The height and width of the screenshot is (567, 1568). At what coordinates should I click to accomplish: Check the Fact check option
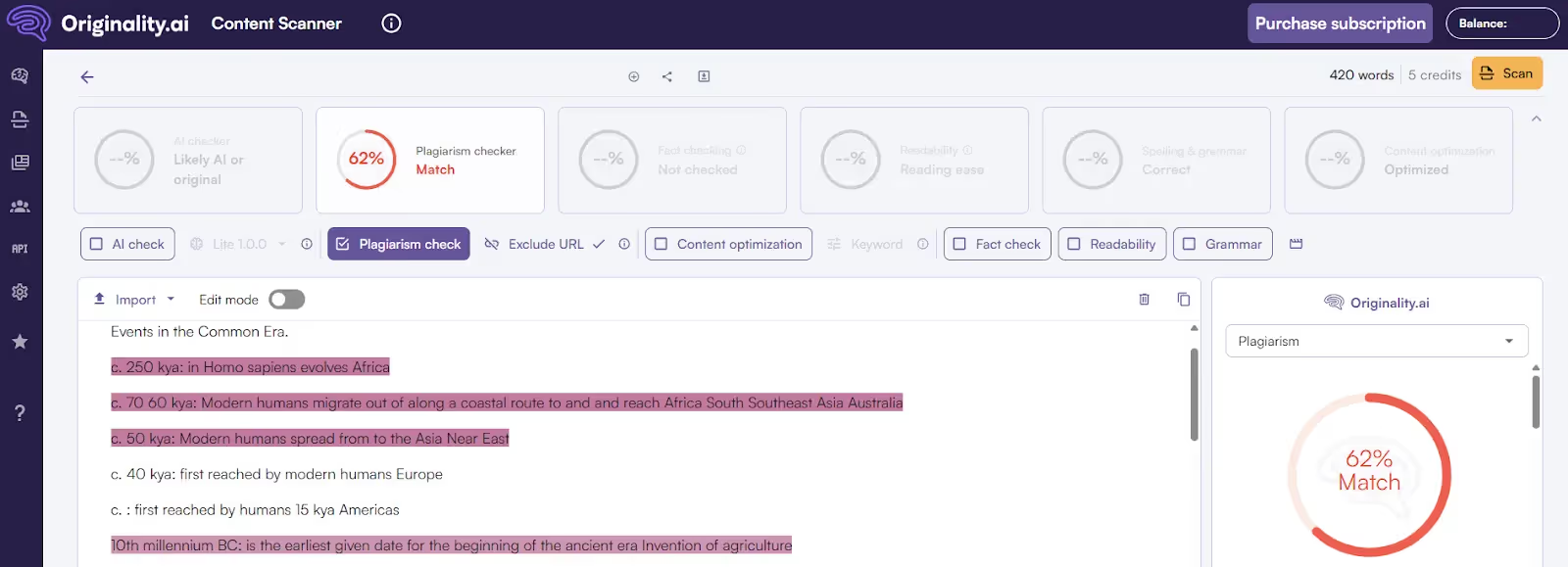pos(960,244)
